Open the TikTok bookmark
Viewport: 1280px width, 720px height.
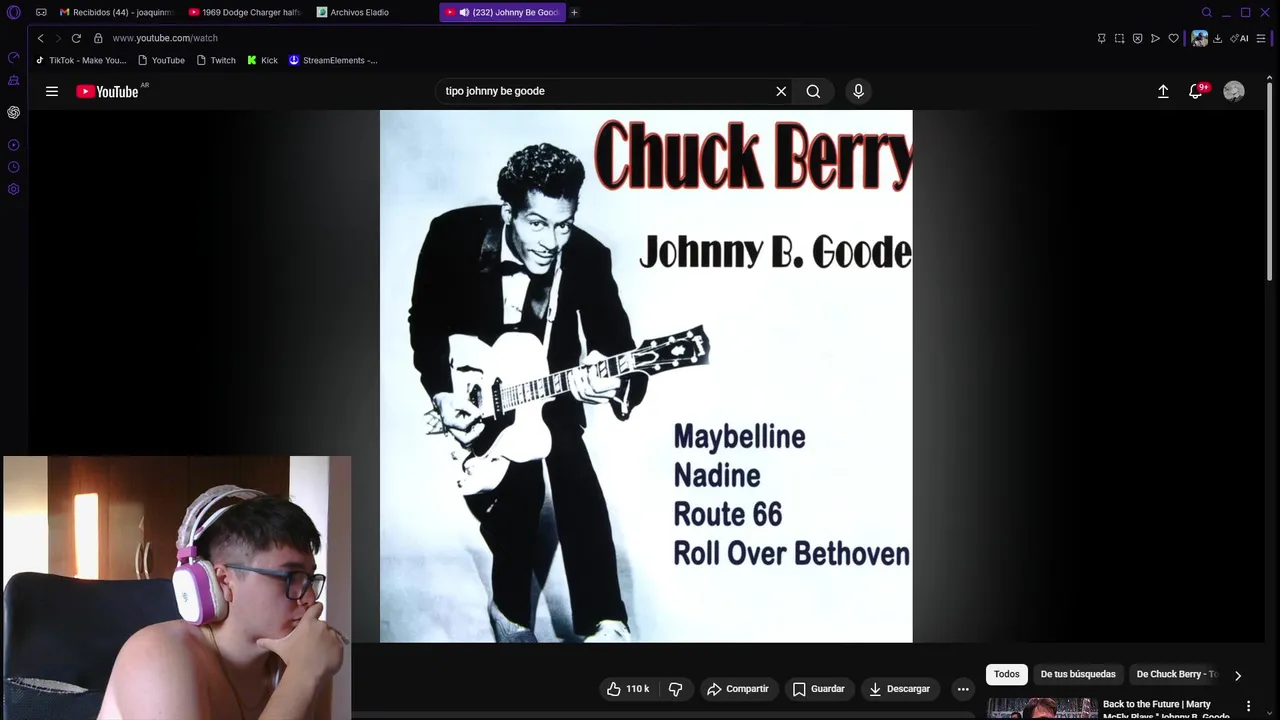pyautogui.click(x=81, y=60)
